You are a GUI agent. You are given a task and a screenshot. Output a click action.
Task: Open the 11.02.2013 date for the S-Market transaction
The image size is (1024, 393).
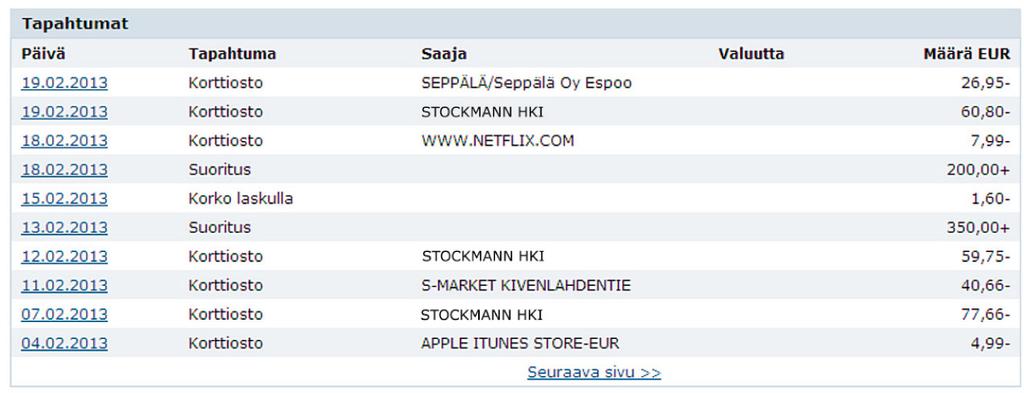click(65, 285)
